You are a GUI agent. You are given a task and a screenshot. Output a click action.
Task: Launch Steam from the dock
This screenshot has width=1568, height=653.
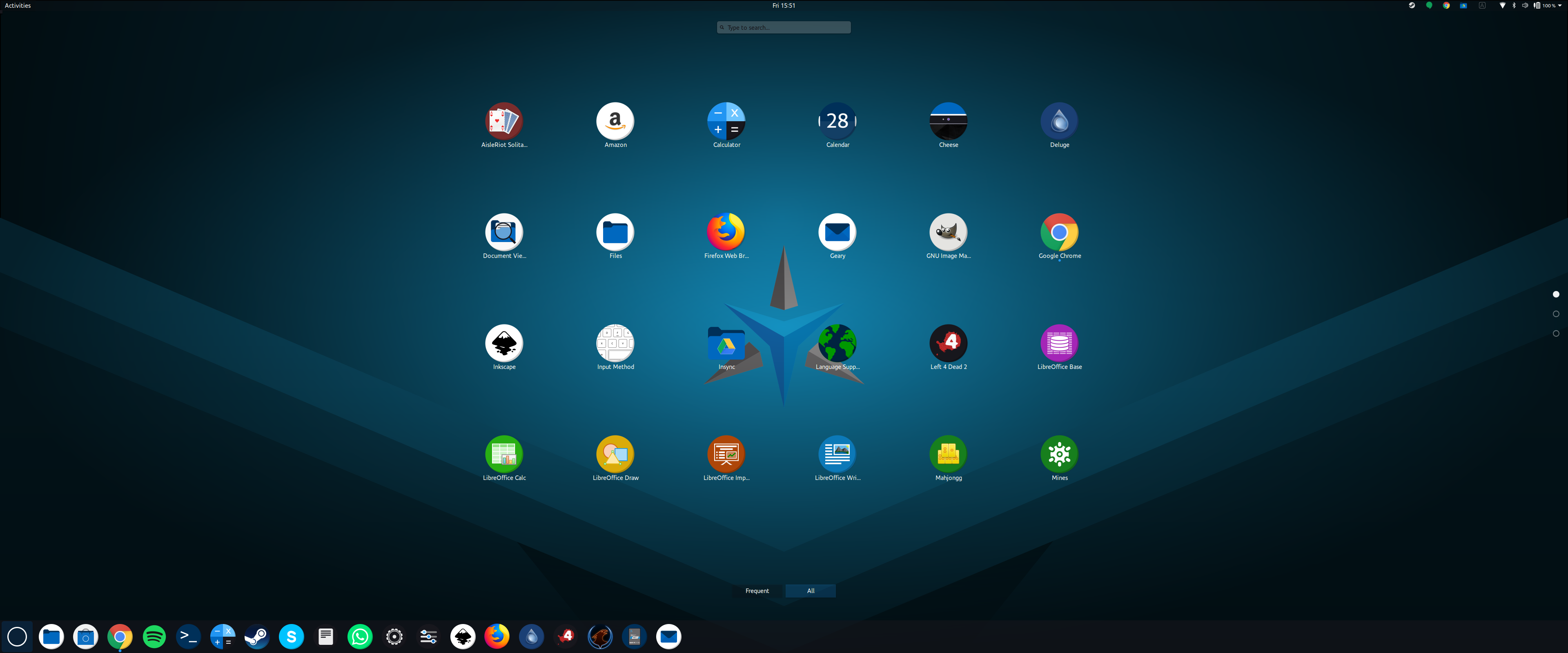pyautogui.click(x=257, y=637)
